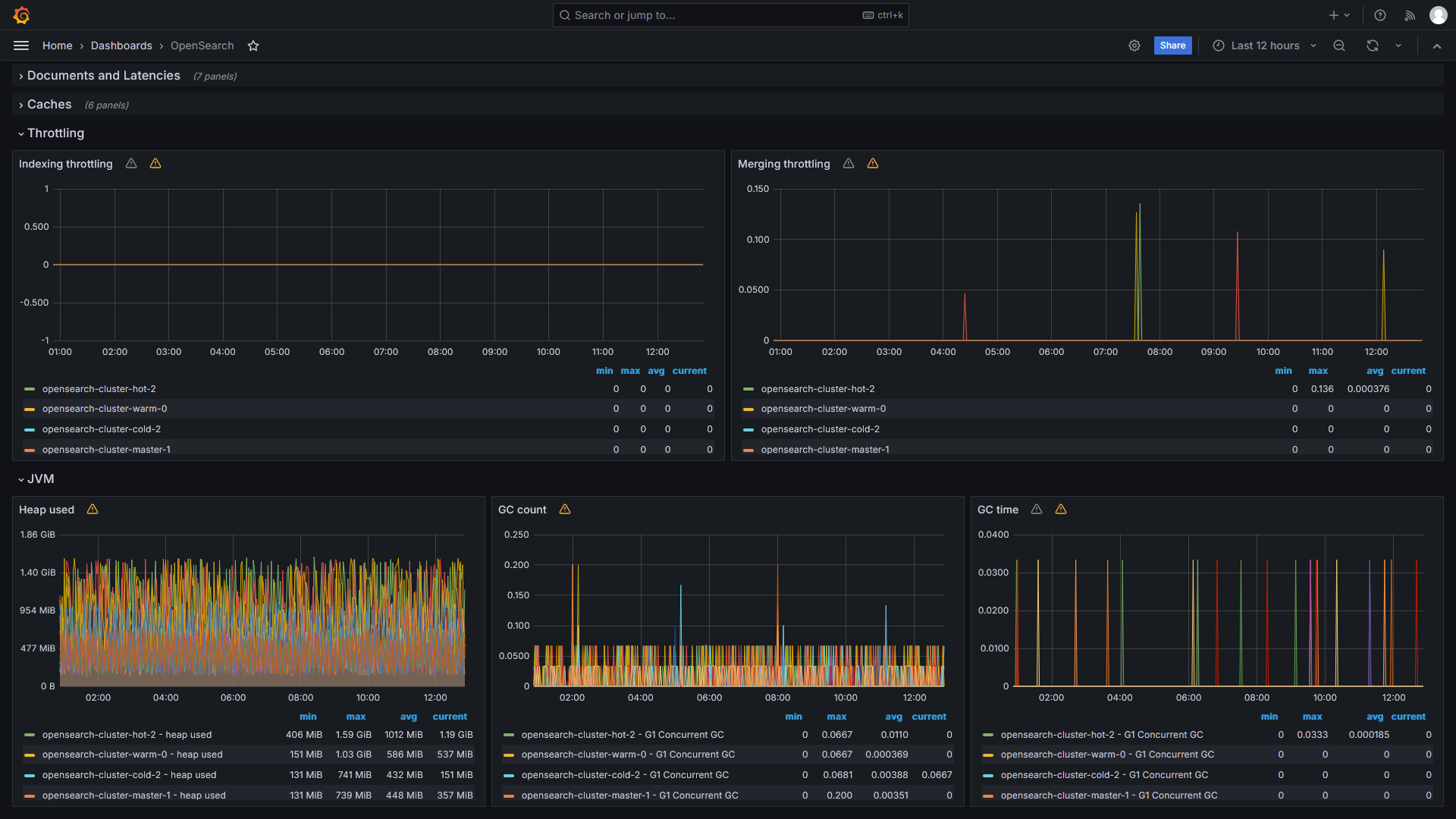Star the OpenSearch dashboard as favorite
Screen dimensions: 1456x819
(x=253, y=45)
